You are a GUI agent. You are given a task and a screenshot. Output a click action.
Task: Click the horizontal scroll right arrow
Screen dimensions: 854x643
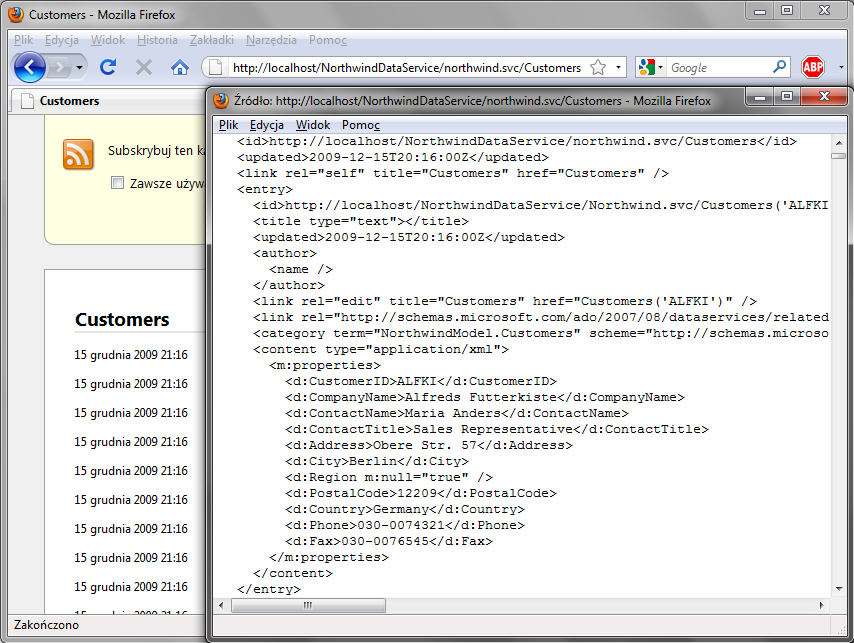point(822,605)
